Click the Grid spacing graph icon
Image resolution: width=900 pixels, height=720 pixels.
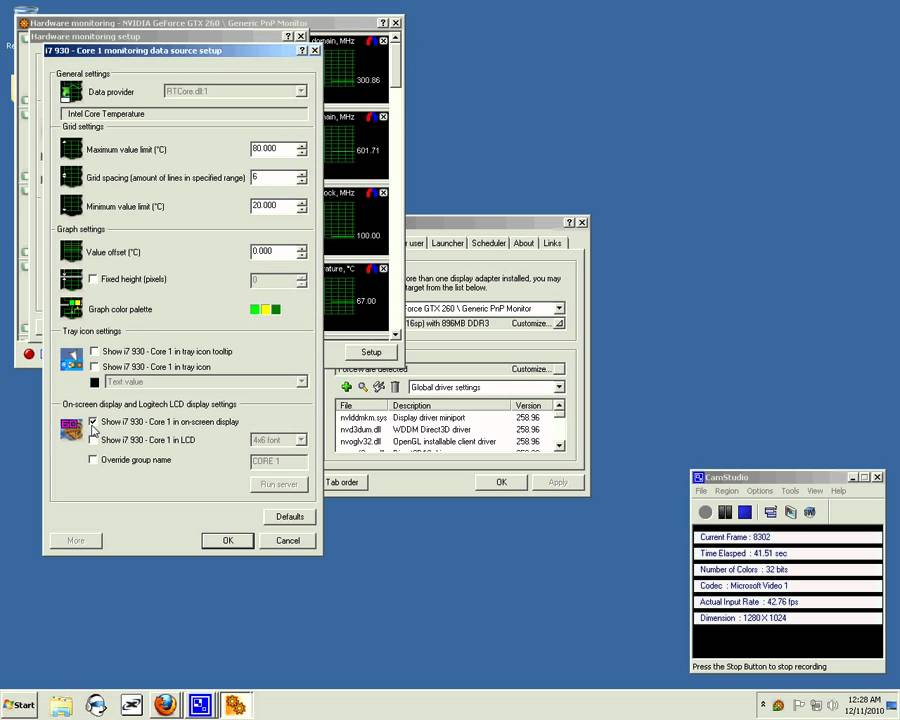coord(71,177)
